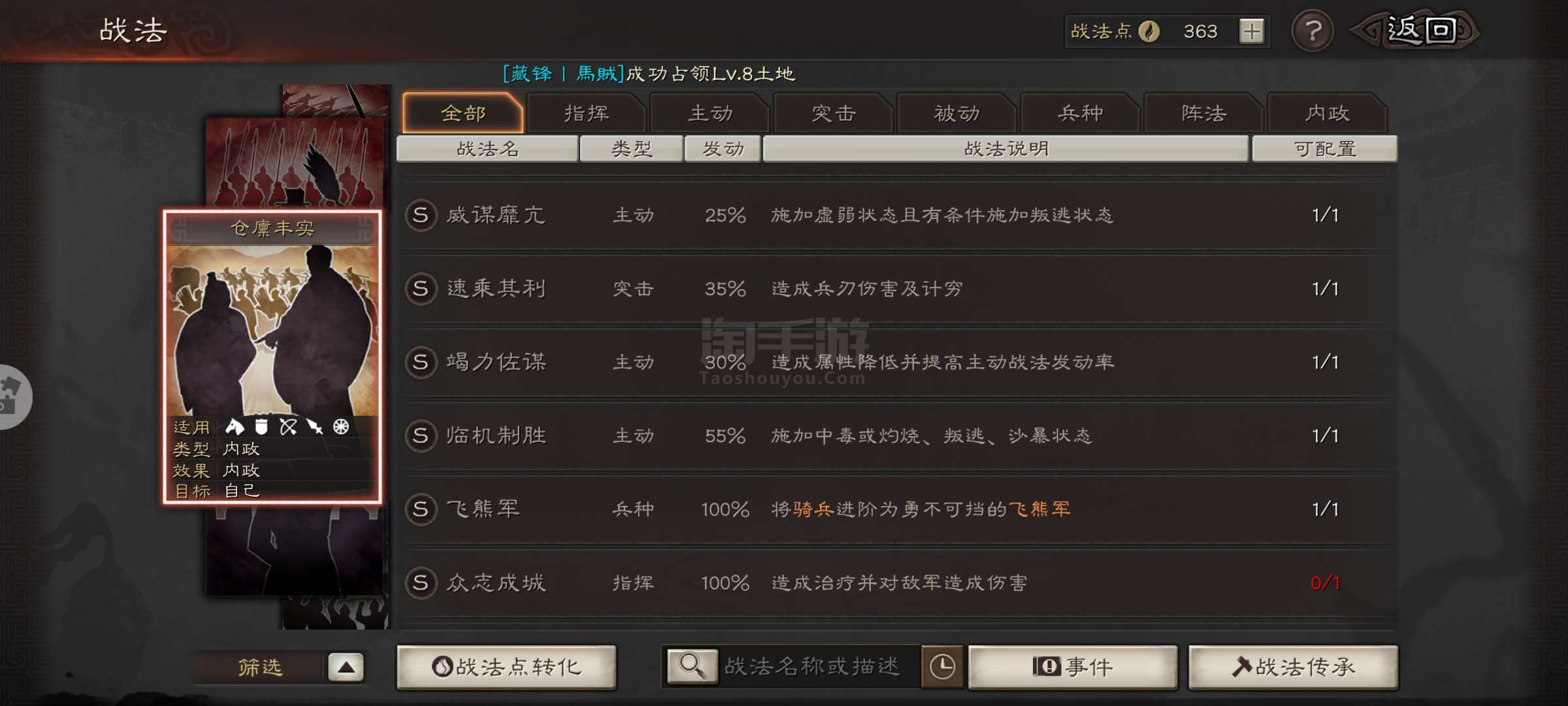Select the 兵种 tab
The height and width of the screenshot is (706, 1568).
click(x=1080, y=114)
